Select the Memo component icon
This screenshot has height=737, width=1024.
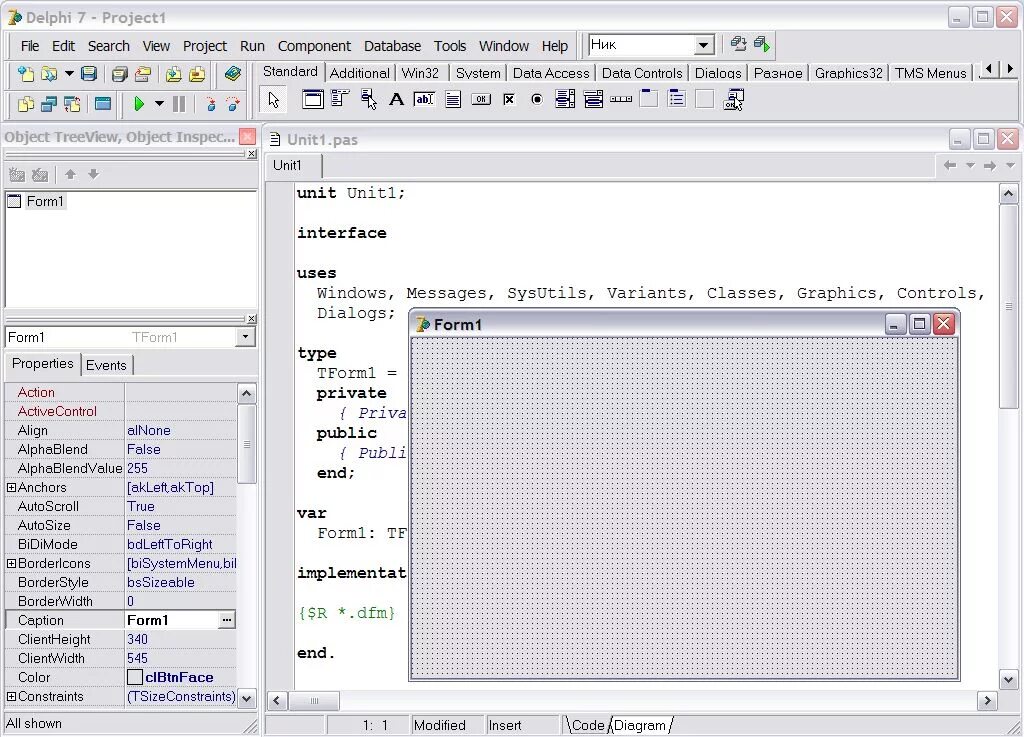pyautogui.click(x=453, y=99)
